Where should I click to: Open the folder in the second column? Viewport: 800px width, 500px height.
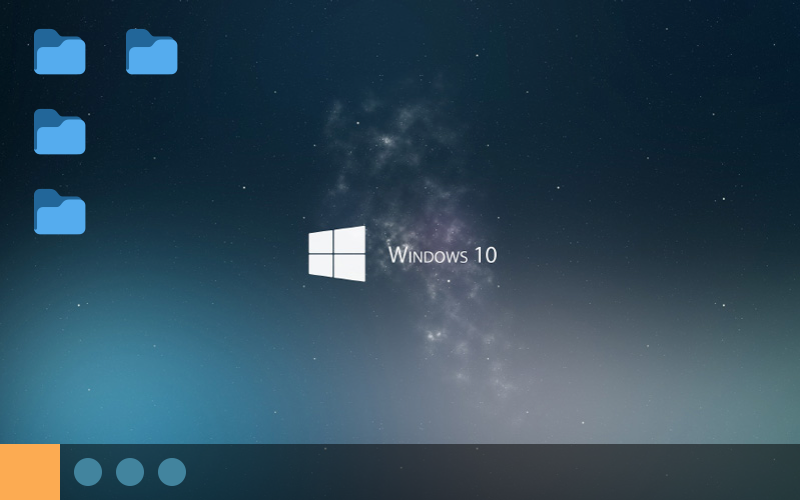coord(152,52)
